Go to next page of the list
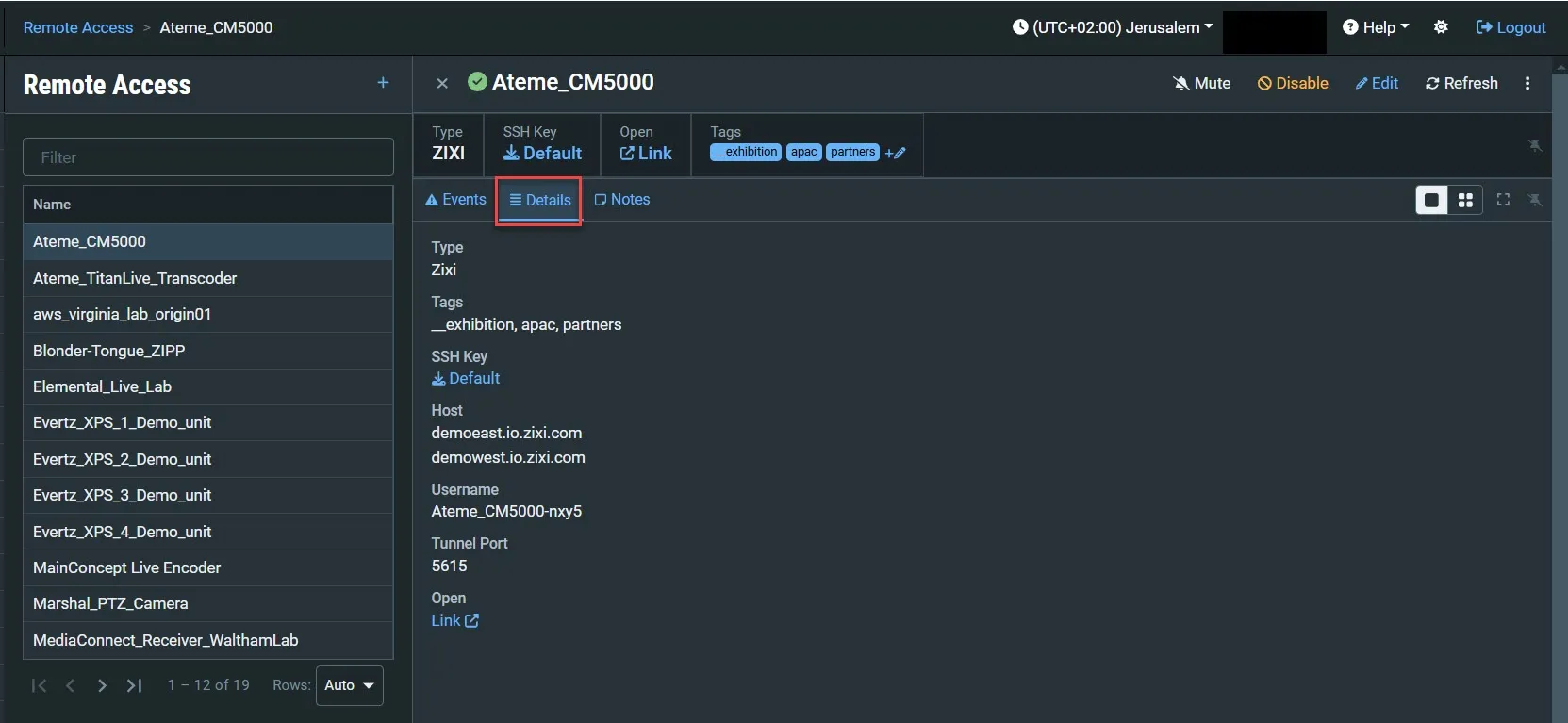The image size is (1568, 723). (x=102, y=685)
